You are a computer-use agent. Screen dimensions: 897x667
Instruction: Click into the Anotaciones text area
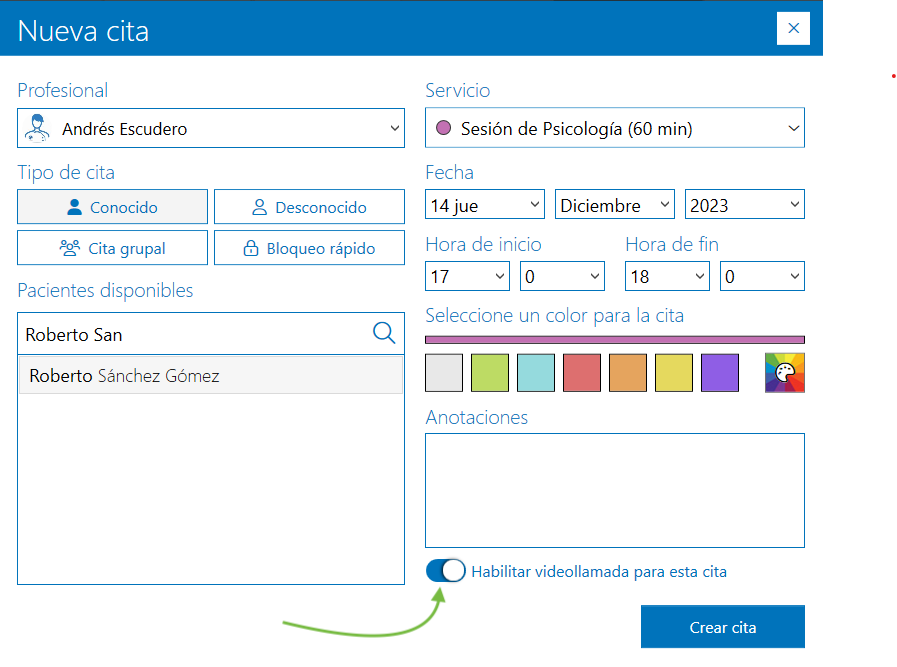[x=614, y=490]
